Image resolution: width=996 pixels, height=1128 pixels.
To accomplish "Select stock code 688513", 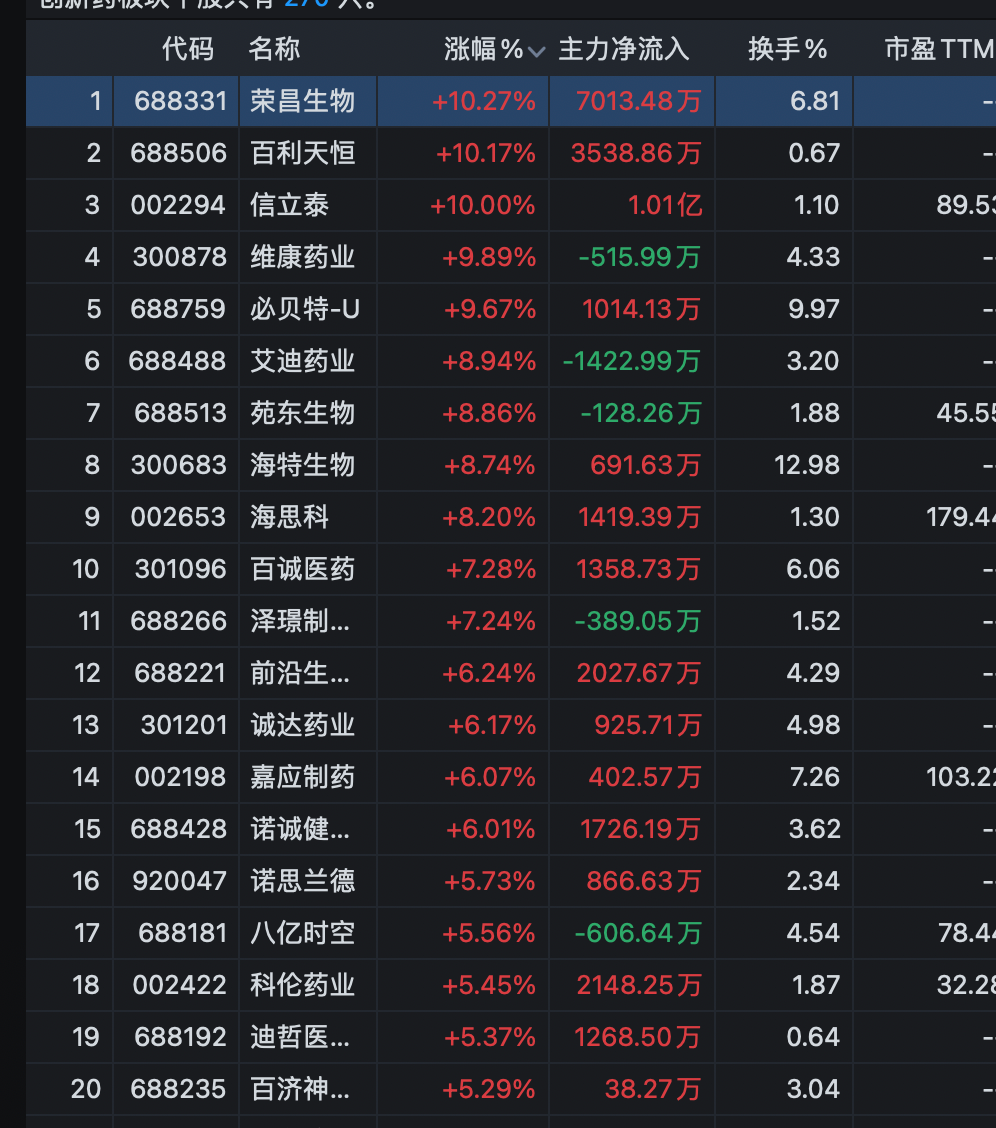I will [181, 413].
